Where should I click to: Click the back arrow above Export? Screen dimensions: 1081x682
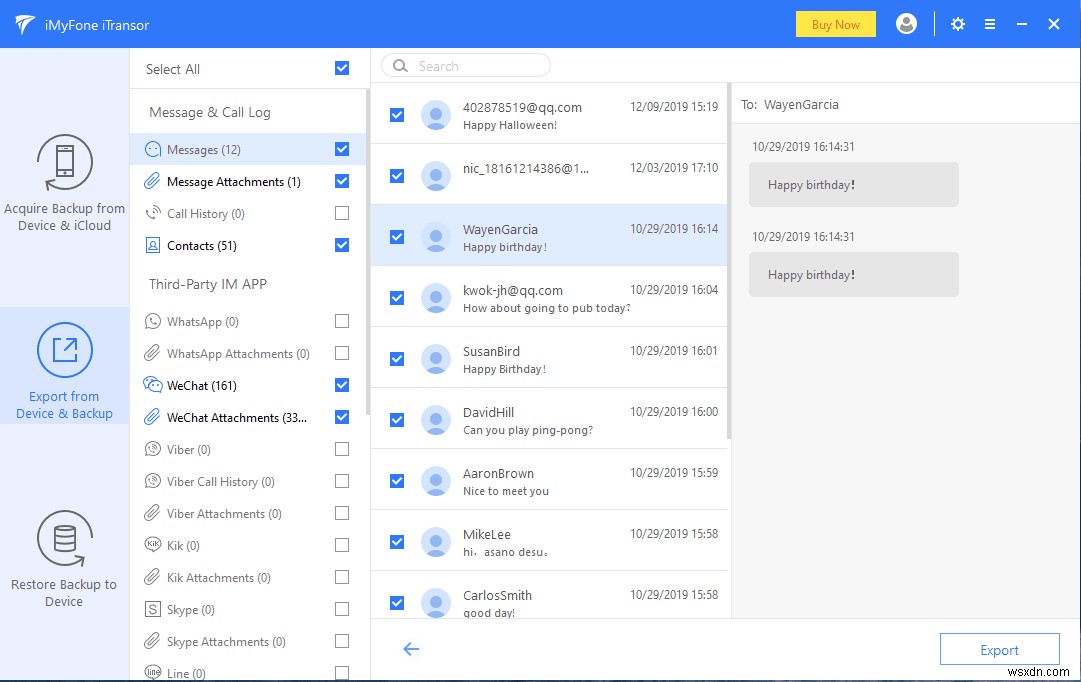tap(410, 648)
